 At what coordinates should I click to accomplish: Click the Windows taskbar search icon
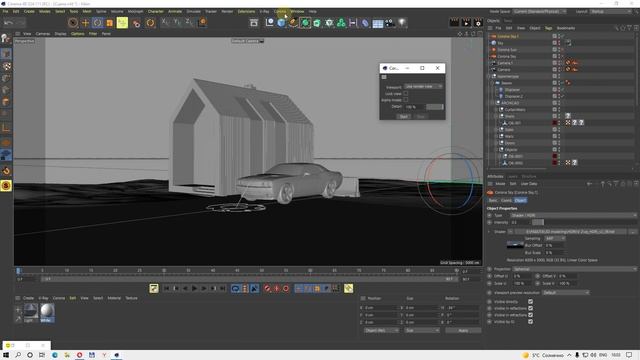point(18,355)
